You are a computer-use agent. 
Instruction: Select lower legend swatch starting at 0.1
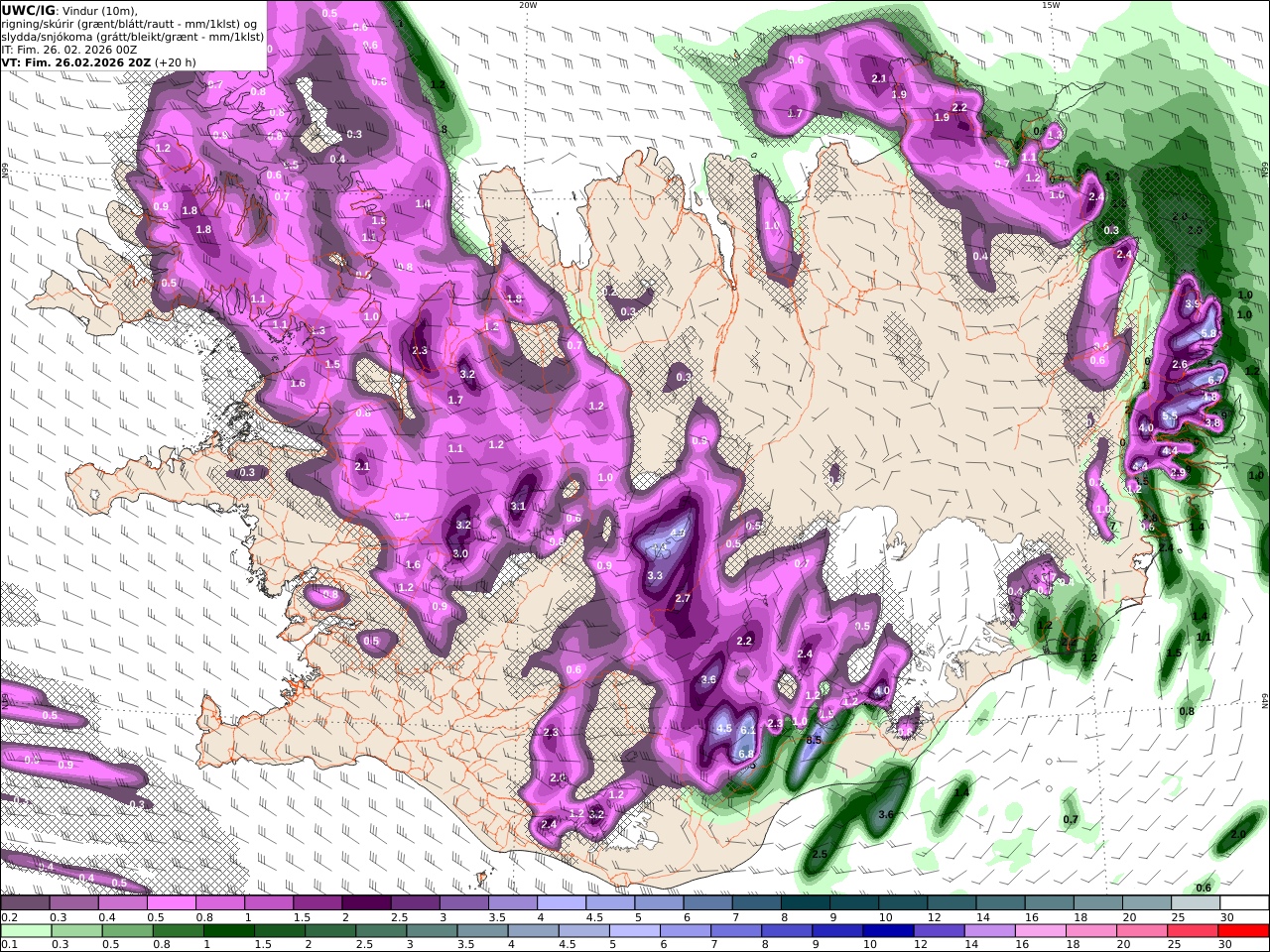pos(26,931)
